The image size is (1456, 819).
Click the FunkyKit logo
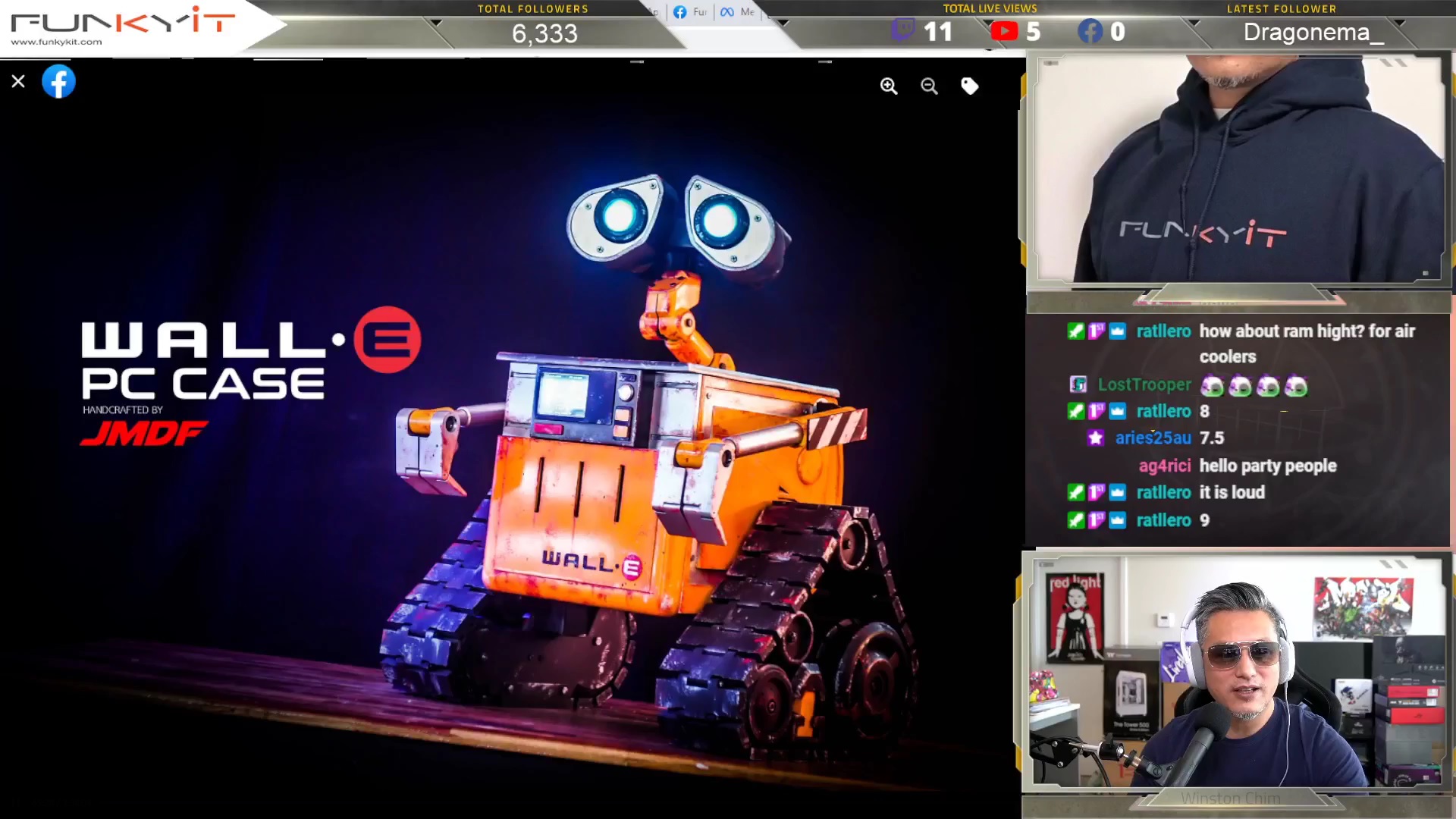[x=123, y=20]
